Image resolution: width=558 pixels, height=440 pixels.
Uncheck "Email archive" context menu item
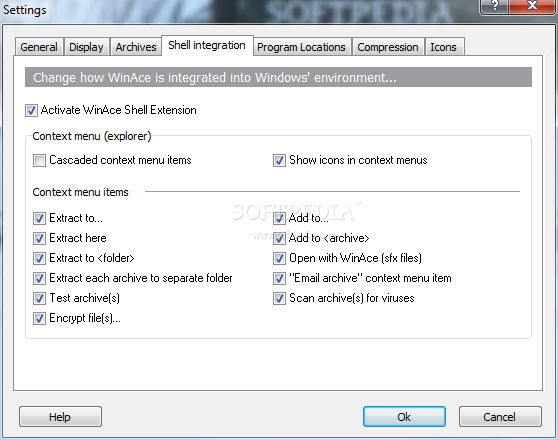(279, 278)
